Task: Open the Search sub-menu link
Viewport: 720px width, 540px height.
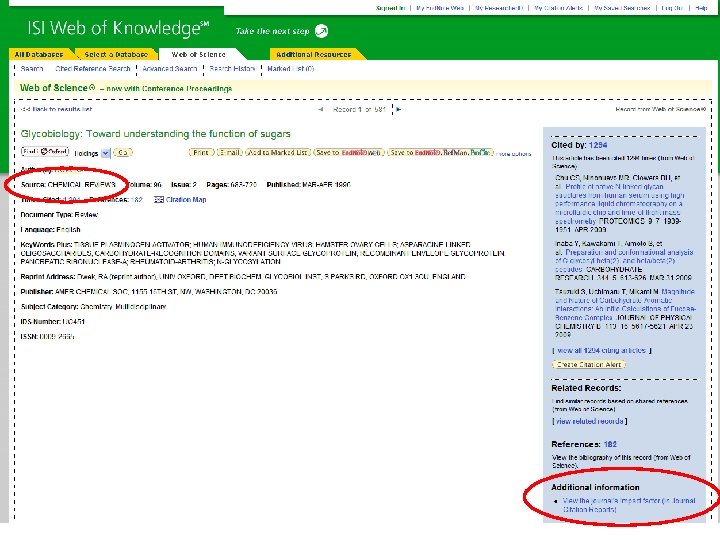Action: coord(32,69)
